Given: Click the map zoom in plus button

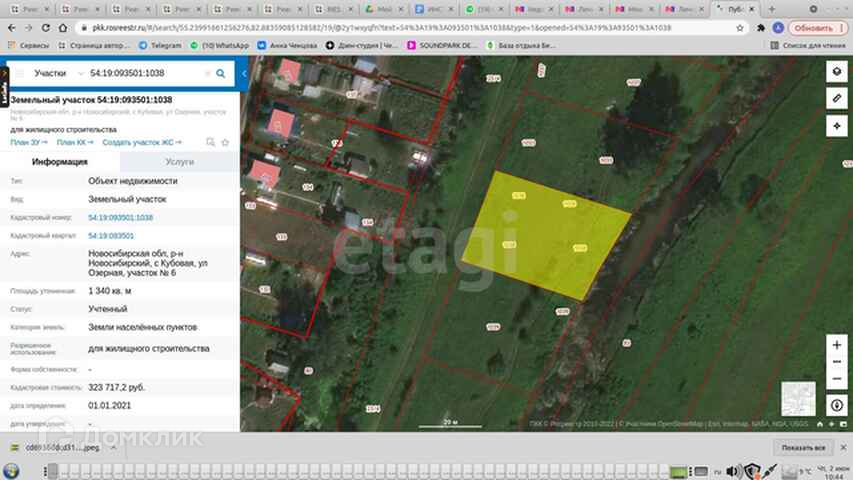Looking at the screenshot, I should coord(836,345).
